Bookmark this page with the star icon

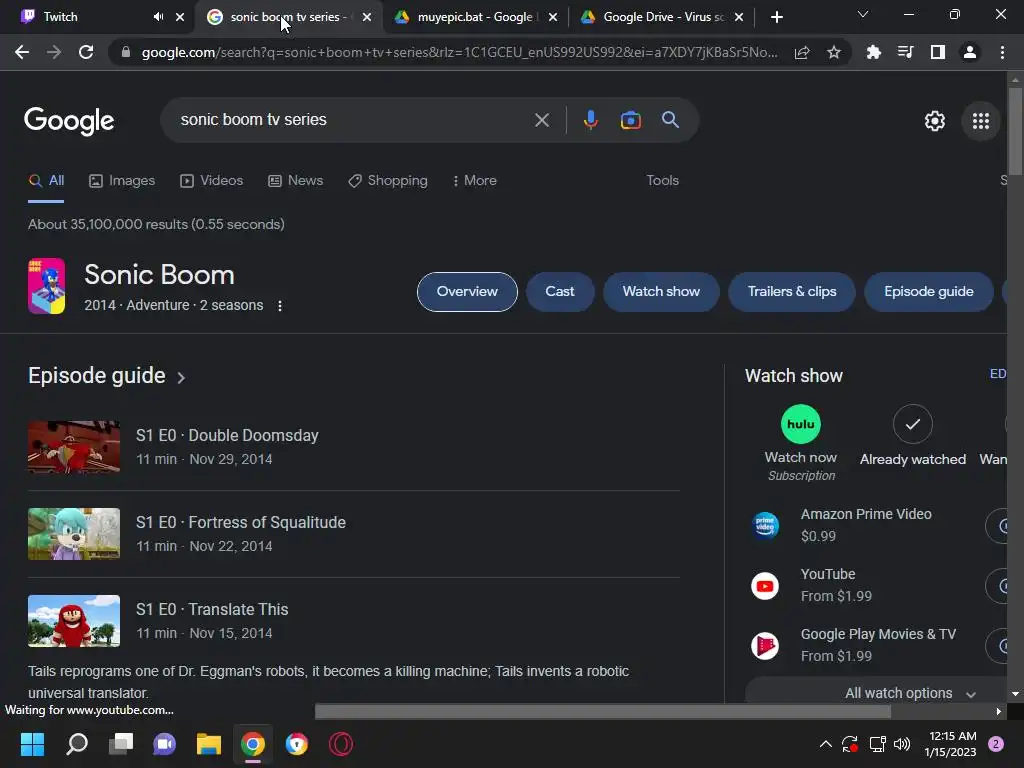click(834, 52)
